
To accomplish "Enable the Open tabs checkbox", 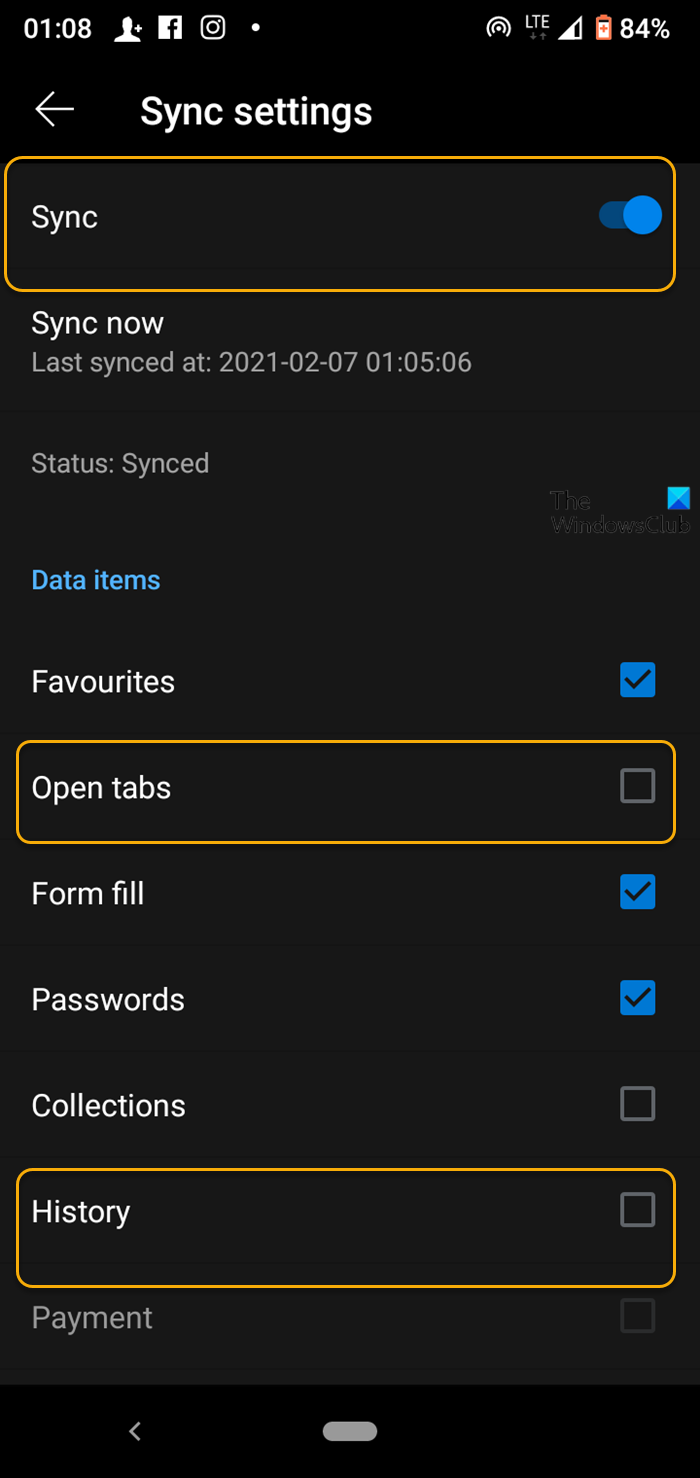I will point(637,787).
